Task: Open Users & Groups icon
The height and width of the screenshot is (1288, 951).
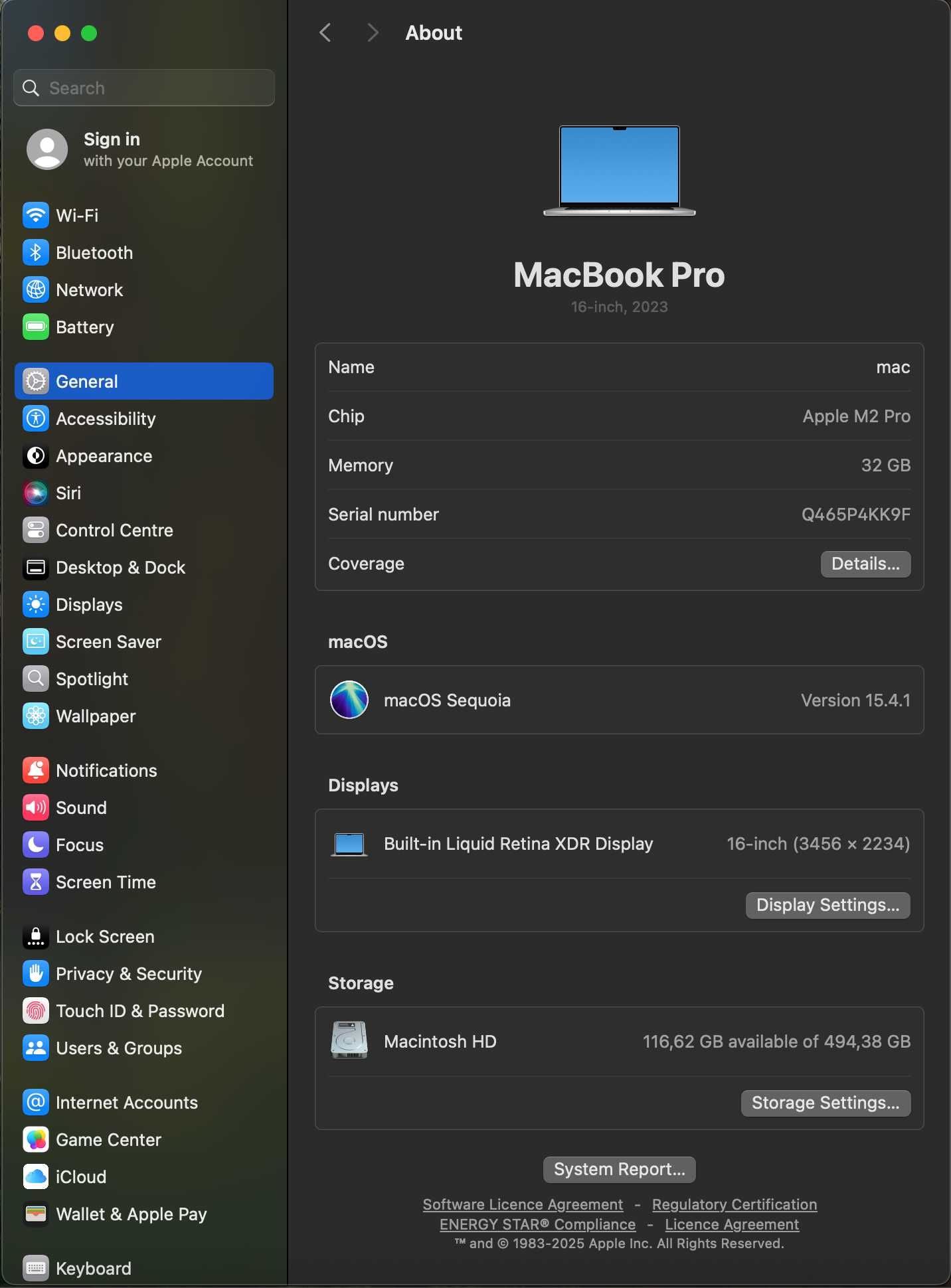Action: point(35,1048)
